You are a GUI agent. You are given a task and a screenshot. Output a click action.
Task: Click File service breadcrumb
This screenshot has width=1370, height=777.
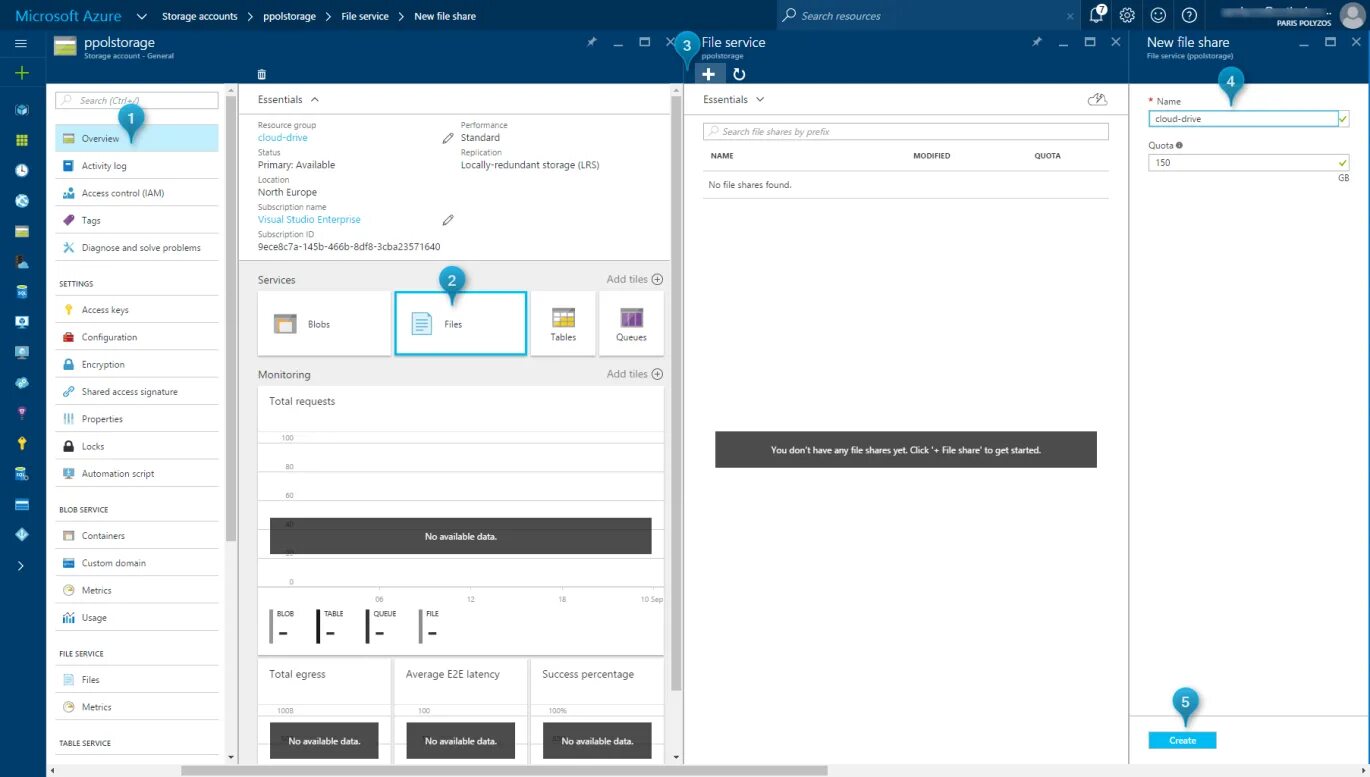pos(364,16)
